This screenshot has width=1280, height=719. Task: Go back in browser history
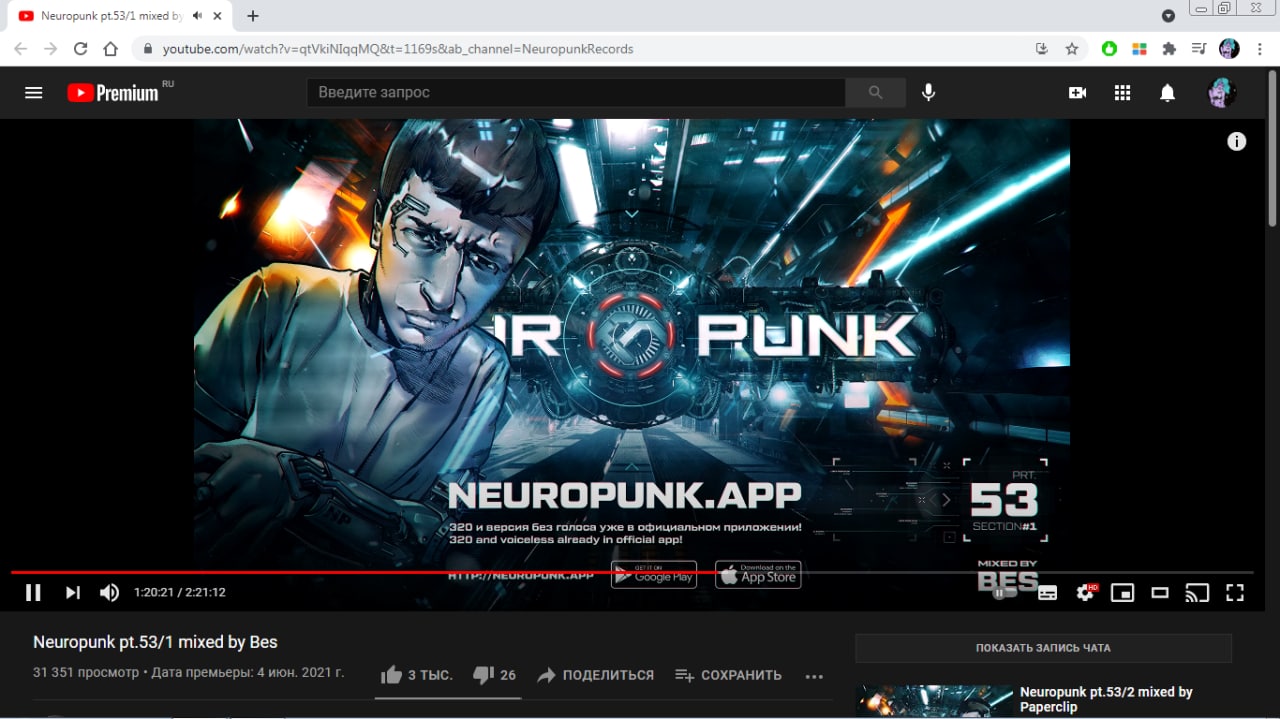click(21, 48)
